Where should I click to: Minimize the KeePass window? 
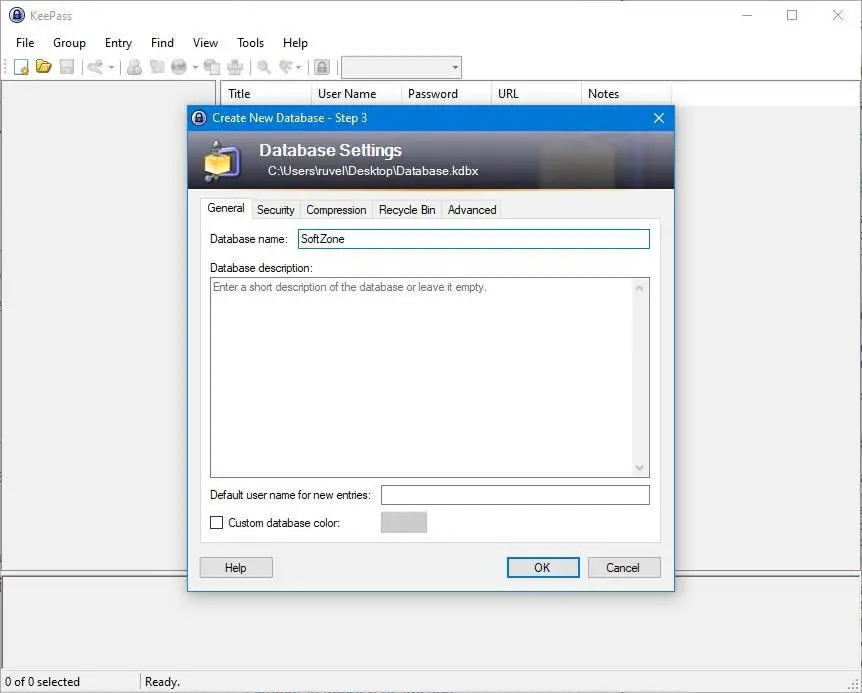(x=747, y=15)
